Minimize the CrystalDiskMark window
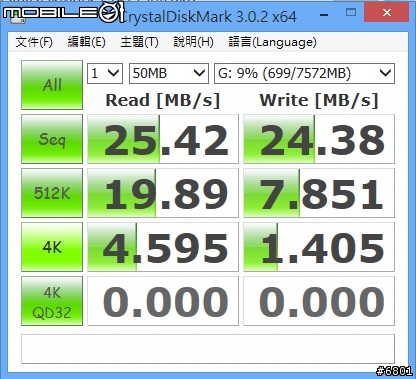The height and width of the screenshot is (379, 416). [x=324, y=14]
